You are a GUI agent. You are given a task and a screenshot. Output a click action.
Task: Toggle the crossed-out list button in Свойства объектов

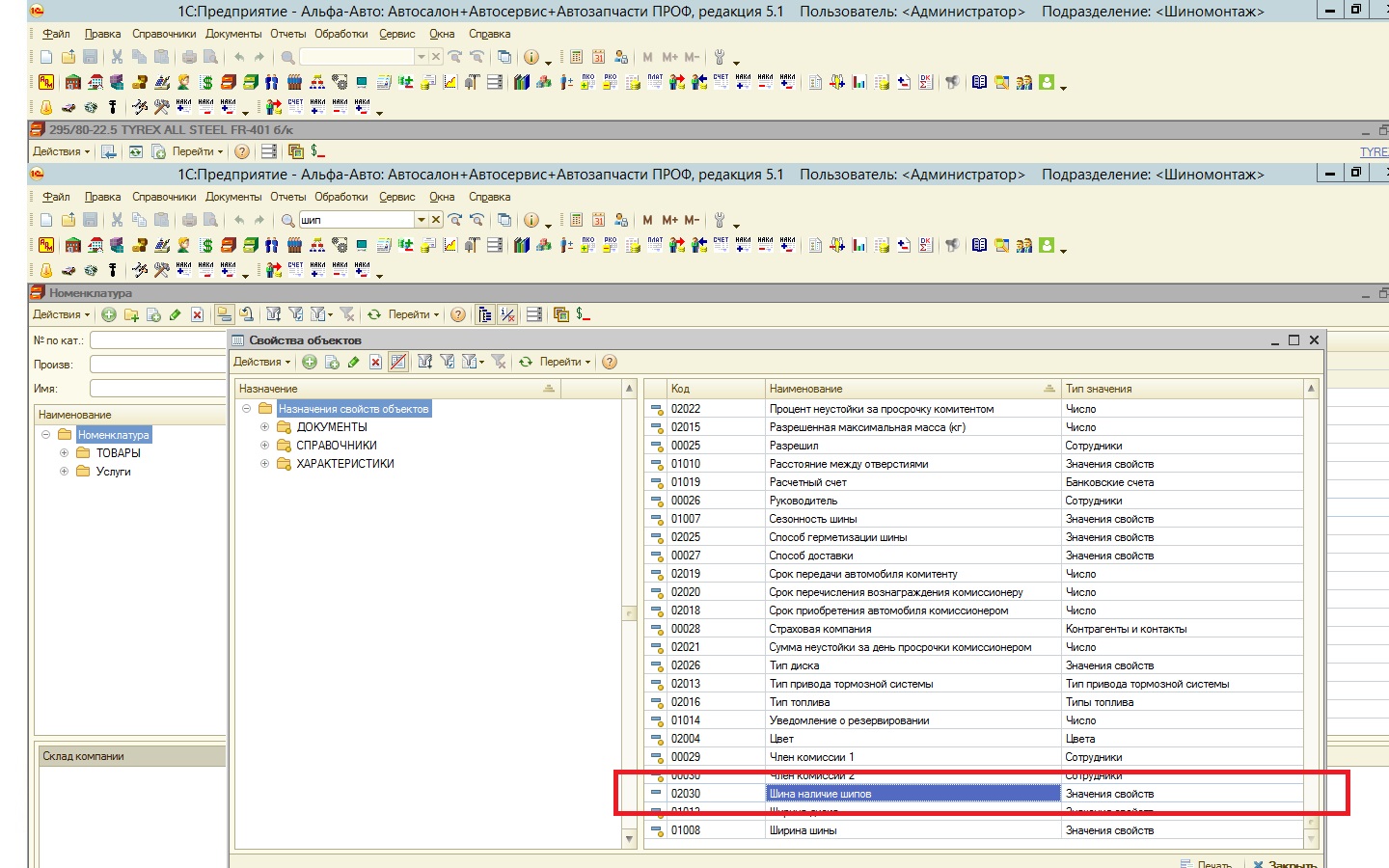point(397,362)
